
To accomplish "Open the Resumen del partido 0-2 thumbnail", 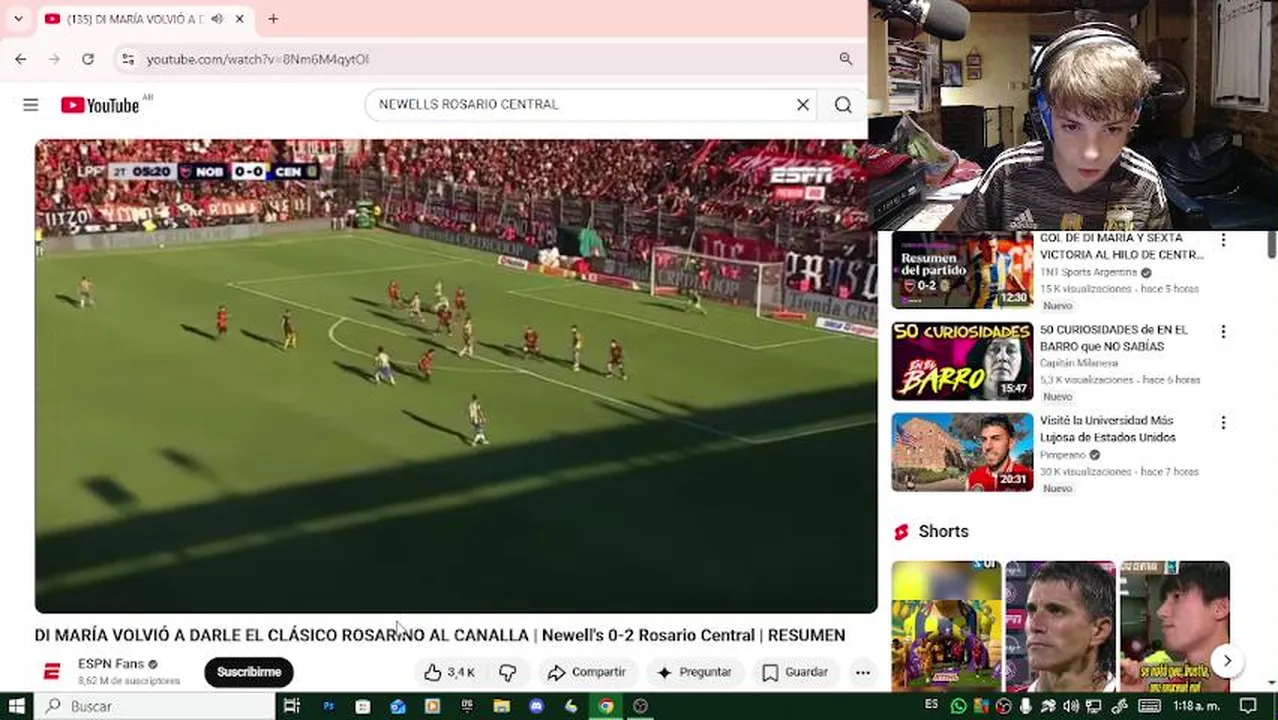I will [x=962, y=270].
